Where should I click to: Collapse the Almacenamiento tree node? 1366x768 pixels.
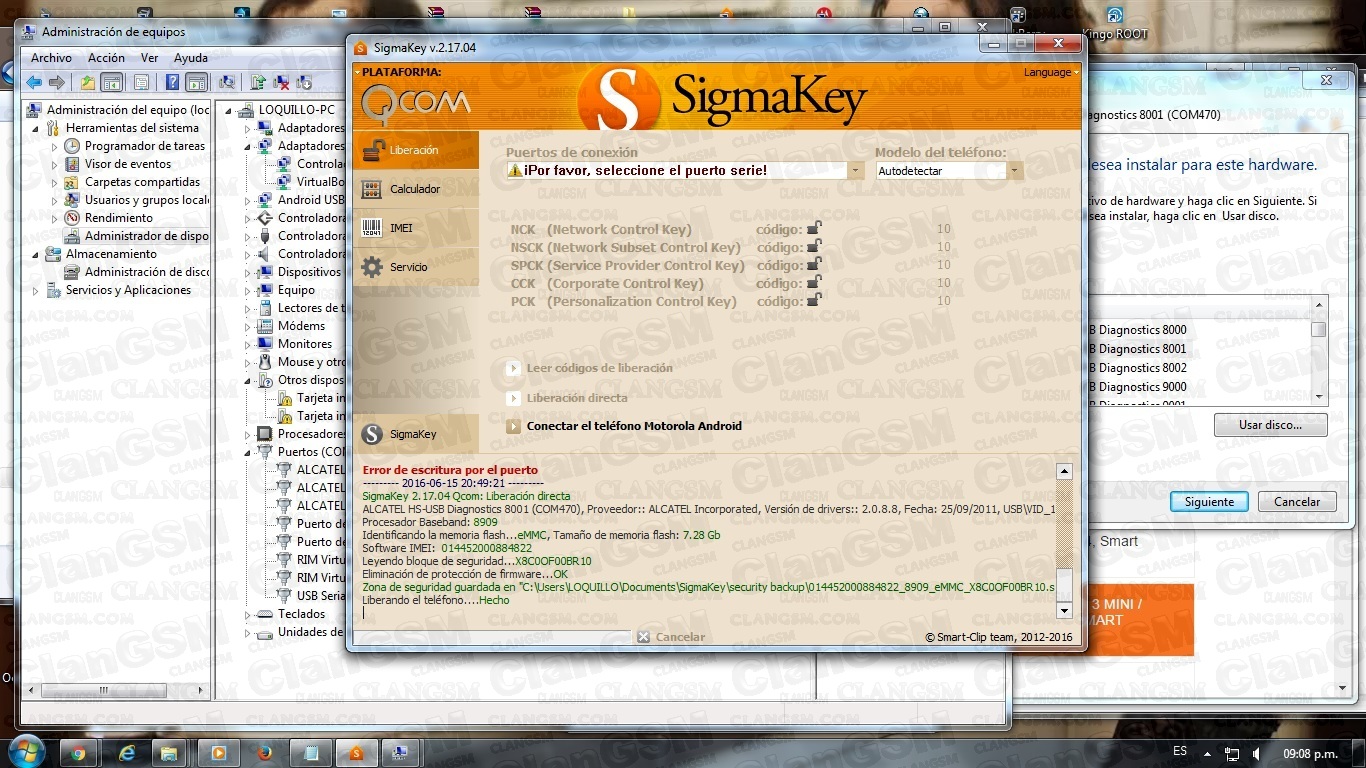tap(37, 254)
